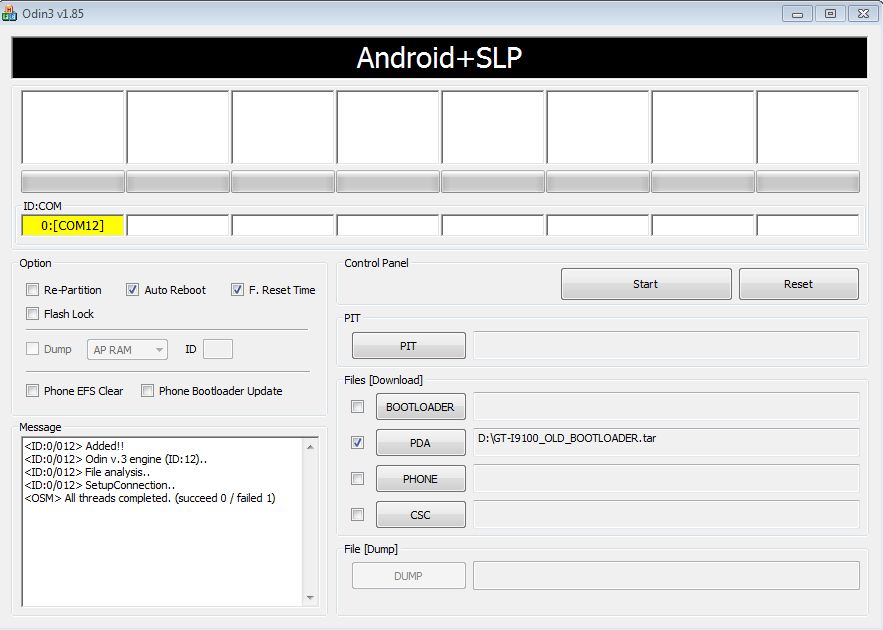
Task: Click the Dump ID input field
Action: 218,349
